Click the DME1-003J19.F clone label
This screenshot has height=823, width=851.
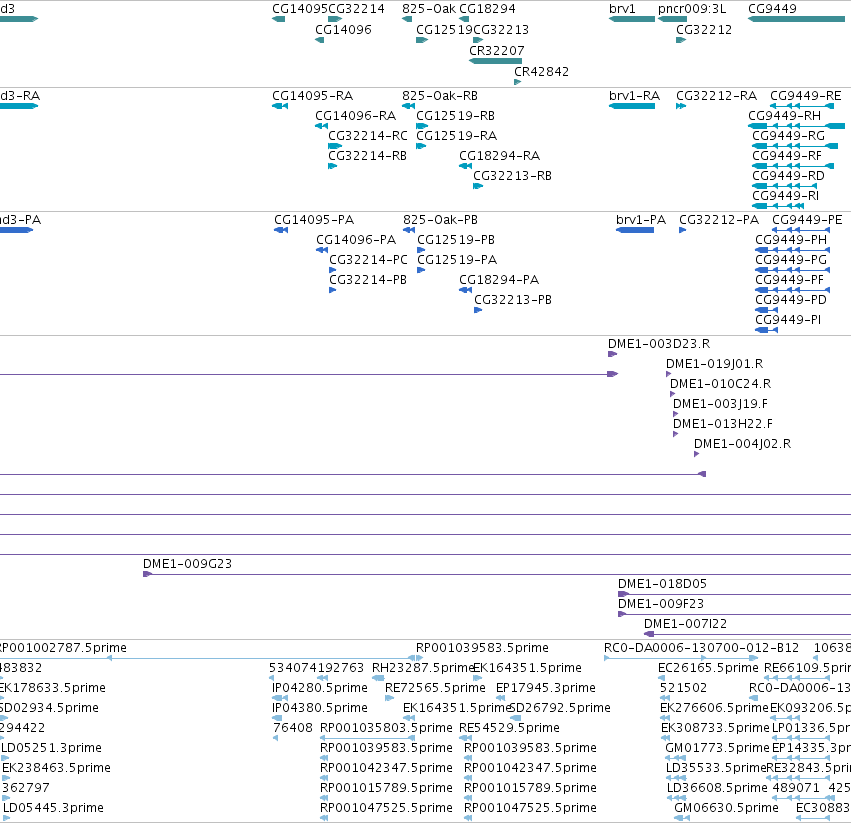click(x=720, y=404)
